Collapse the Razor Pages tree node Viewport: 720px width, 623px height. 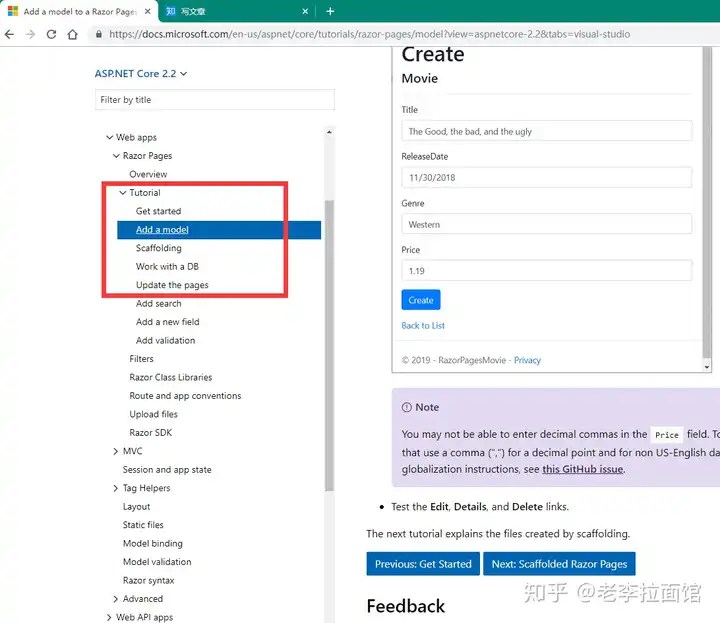coord(116,156)
